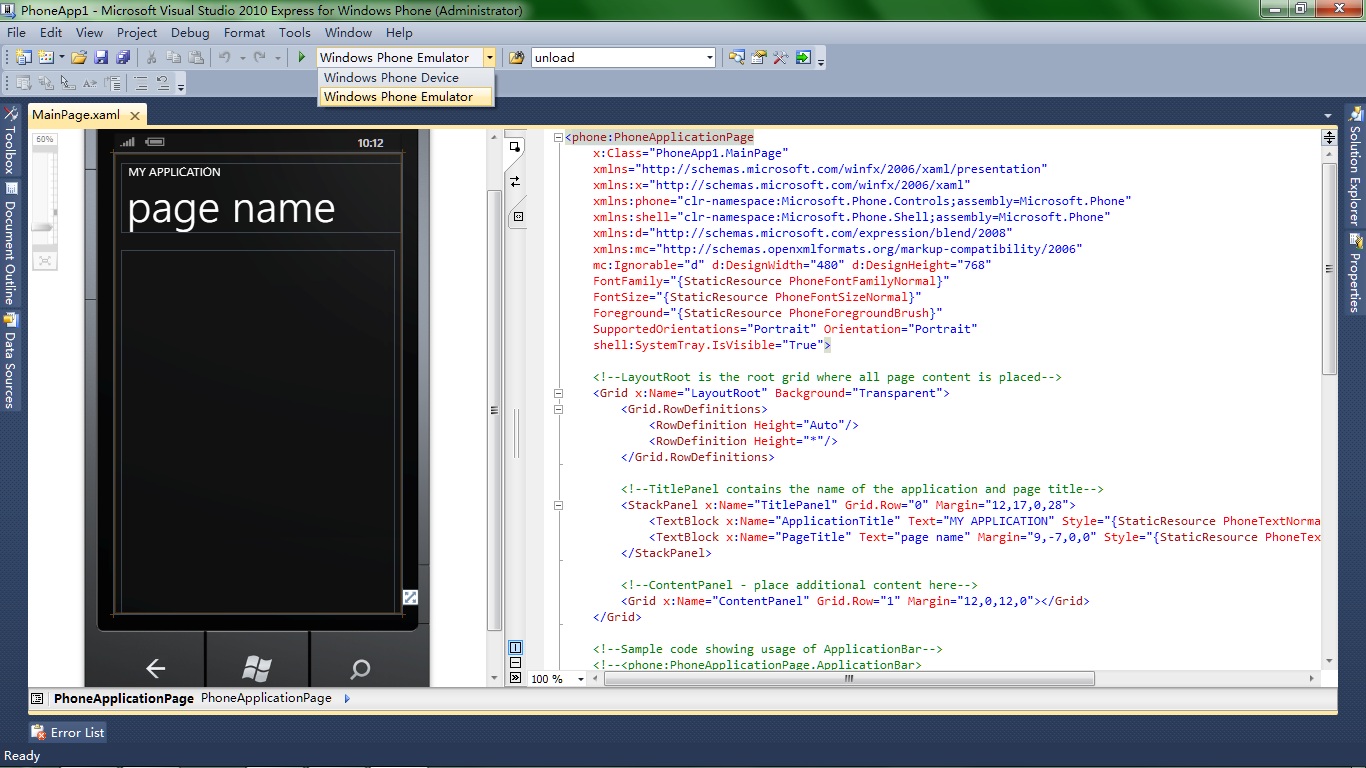Open the Data Sources side tab

(11, 361)
